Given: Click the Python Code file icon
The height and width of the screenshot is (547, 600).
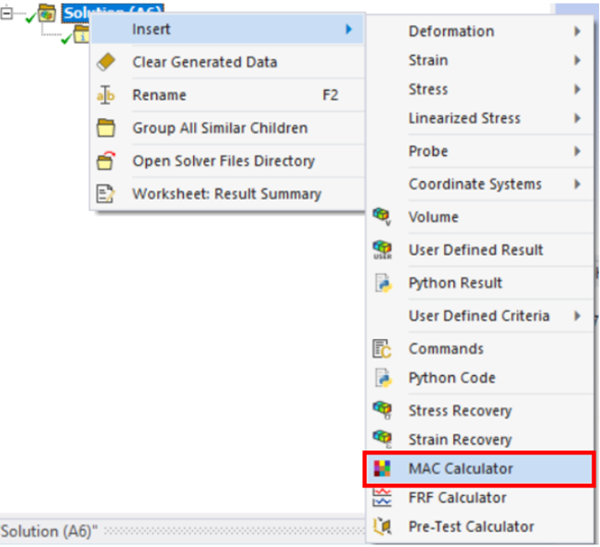Looking at the screenshot, I should [x=383, y=378].
